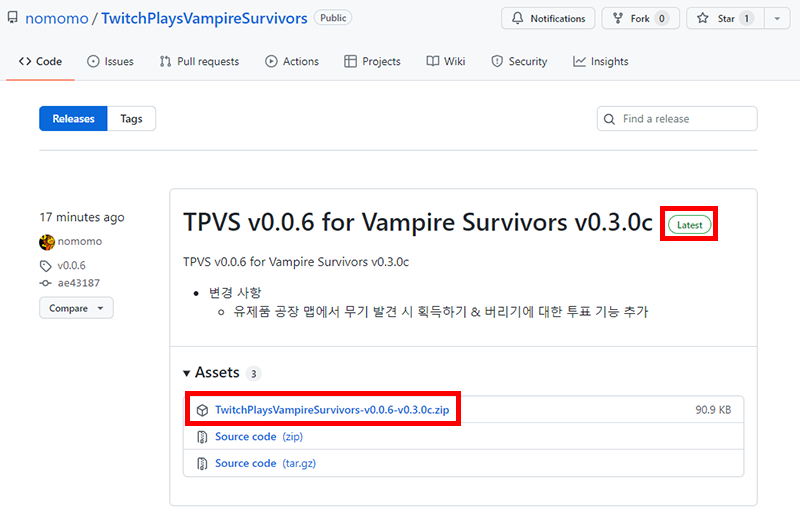Click the Latest release badge
Screen dimensions: 800x514
[x=690, y=225]
